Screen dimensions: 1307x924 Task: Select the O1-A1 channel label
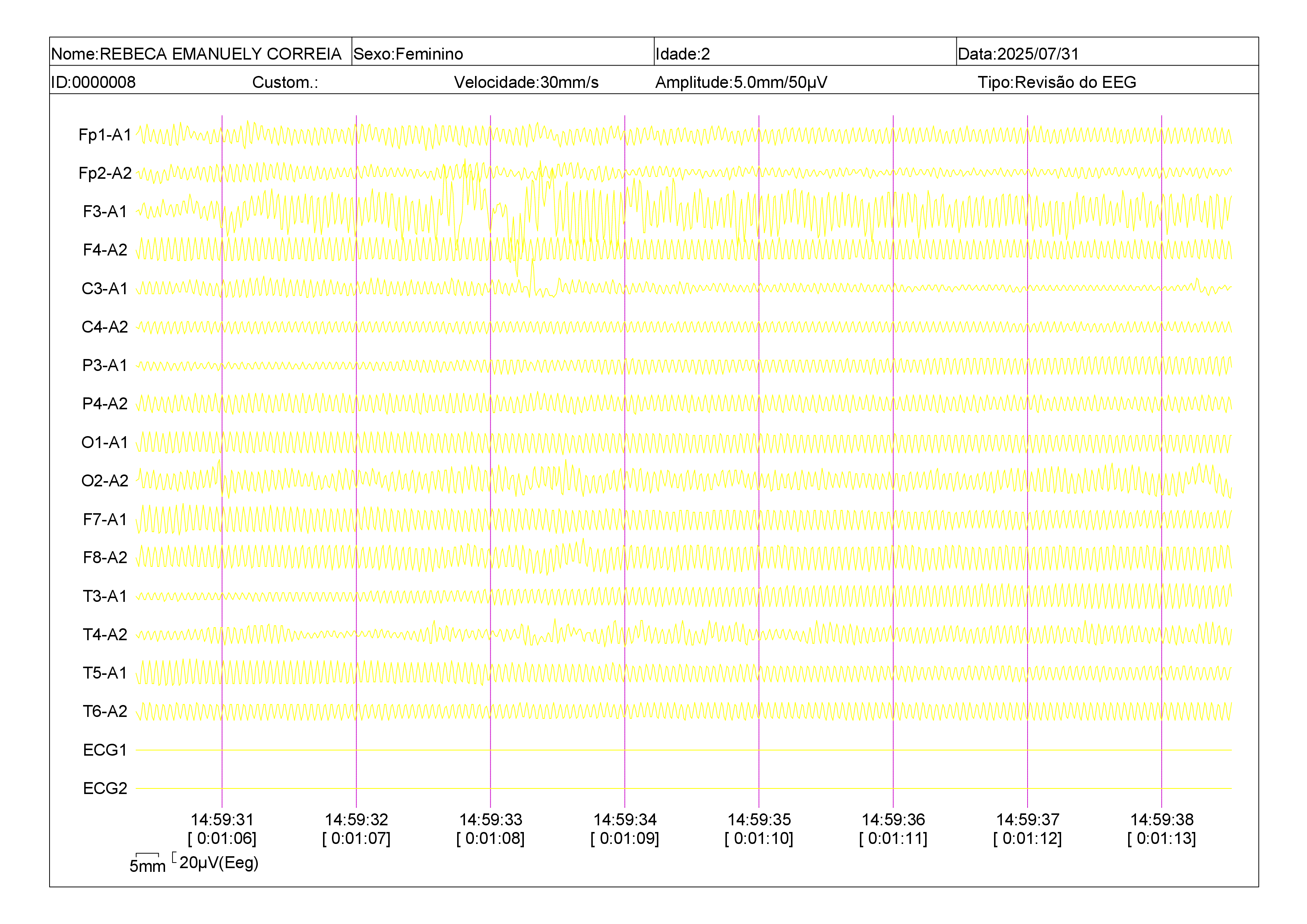[x=105, y=442]
